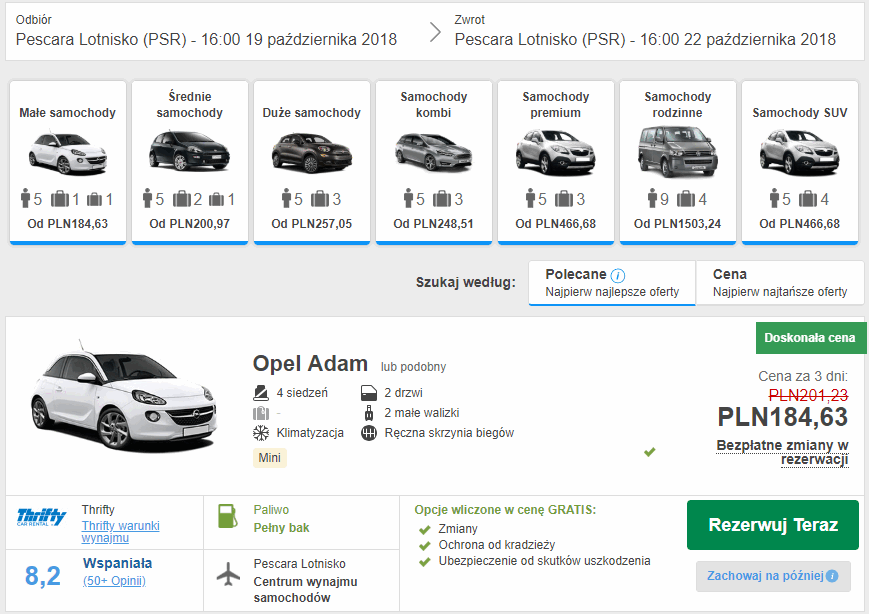Click the info icon on Zachowaj na później
Screen dimensions: 869x614
point(832,576)
